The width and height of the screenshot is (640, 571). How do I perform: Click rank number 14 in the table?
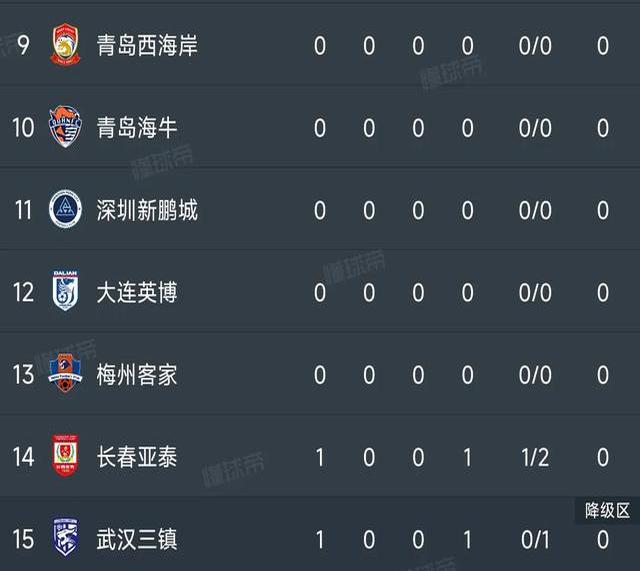[x=23, y=457]
